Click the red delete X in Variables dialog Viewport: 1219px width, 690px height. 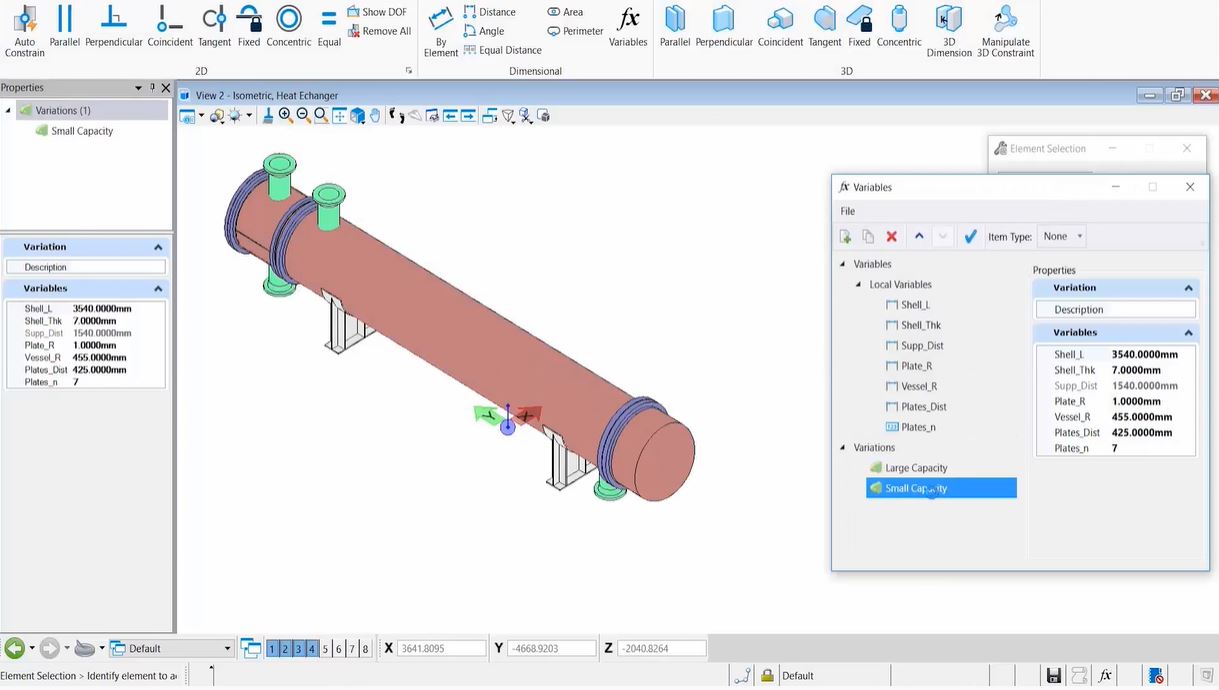(892, 237)
